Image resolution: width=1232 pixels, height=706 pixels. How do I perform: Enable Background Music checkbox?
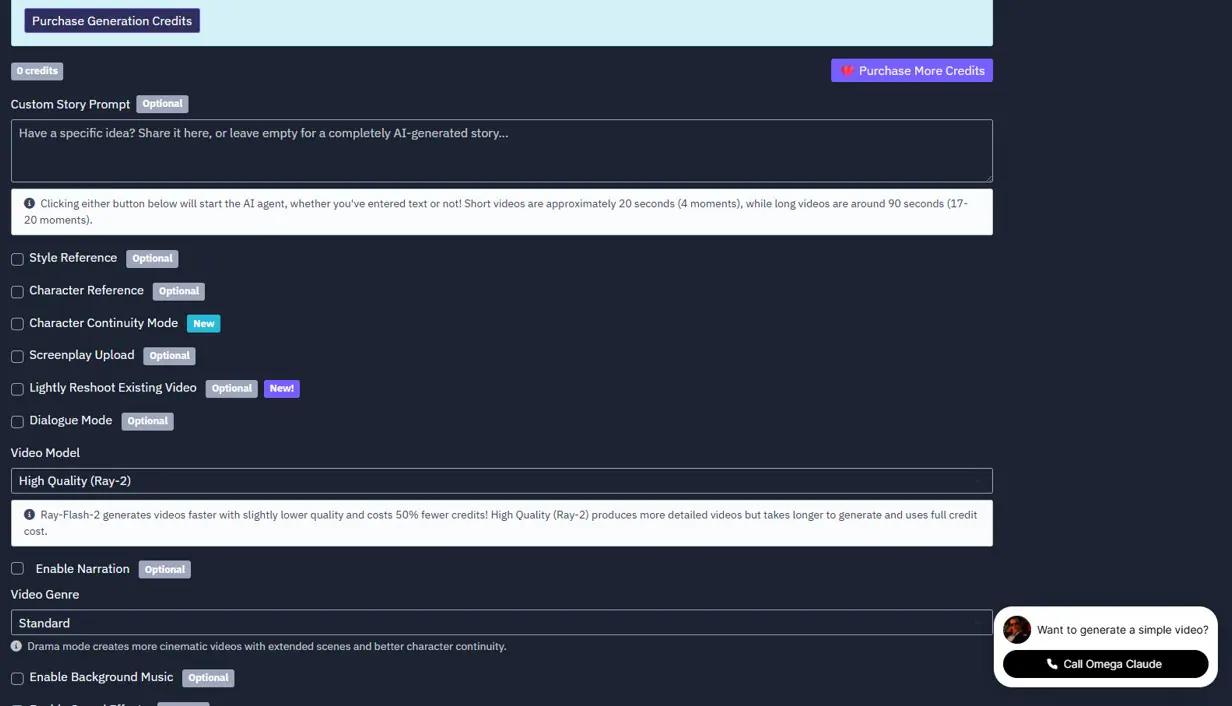pos(17,679)
